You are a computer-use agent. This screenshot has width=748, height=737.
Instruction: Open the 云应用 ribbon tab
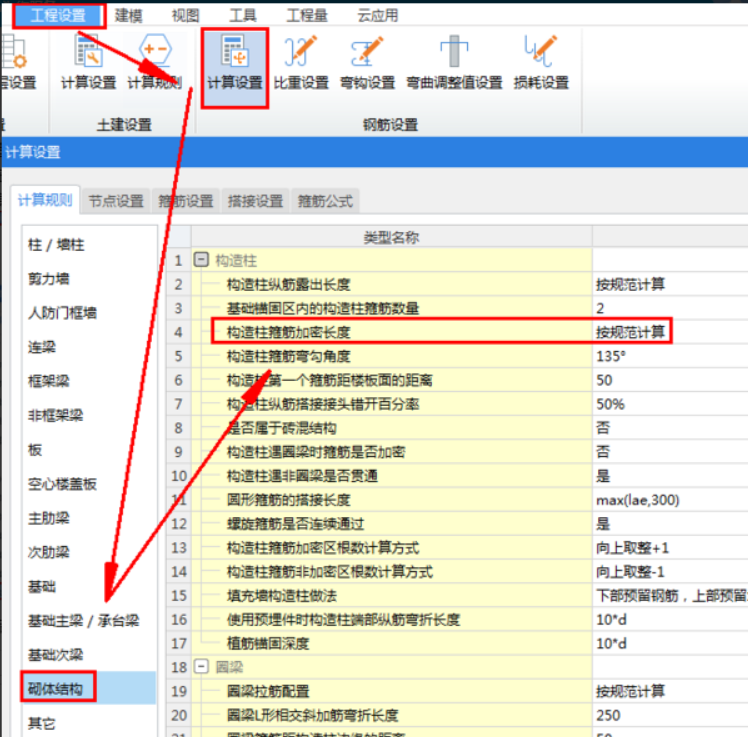pyautogui.click(x=378, y=15)
